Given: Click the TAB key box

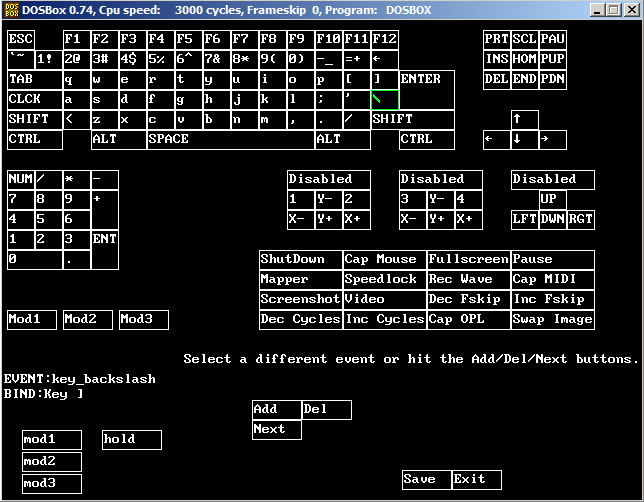Looking at the screenshot, I should point(35,79).
